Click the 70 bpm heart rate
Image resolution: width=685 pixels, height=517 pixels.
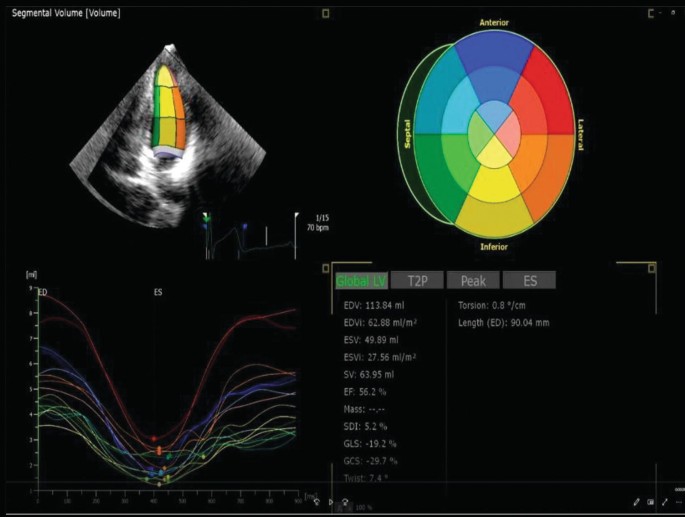tap(318, 228)
